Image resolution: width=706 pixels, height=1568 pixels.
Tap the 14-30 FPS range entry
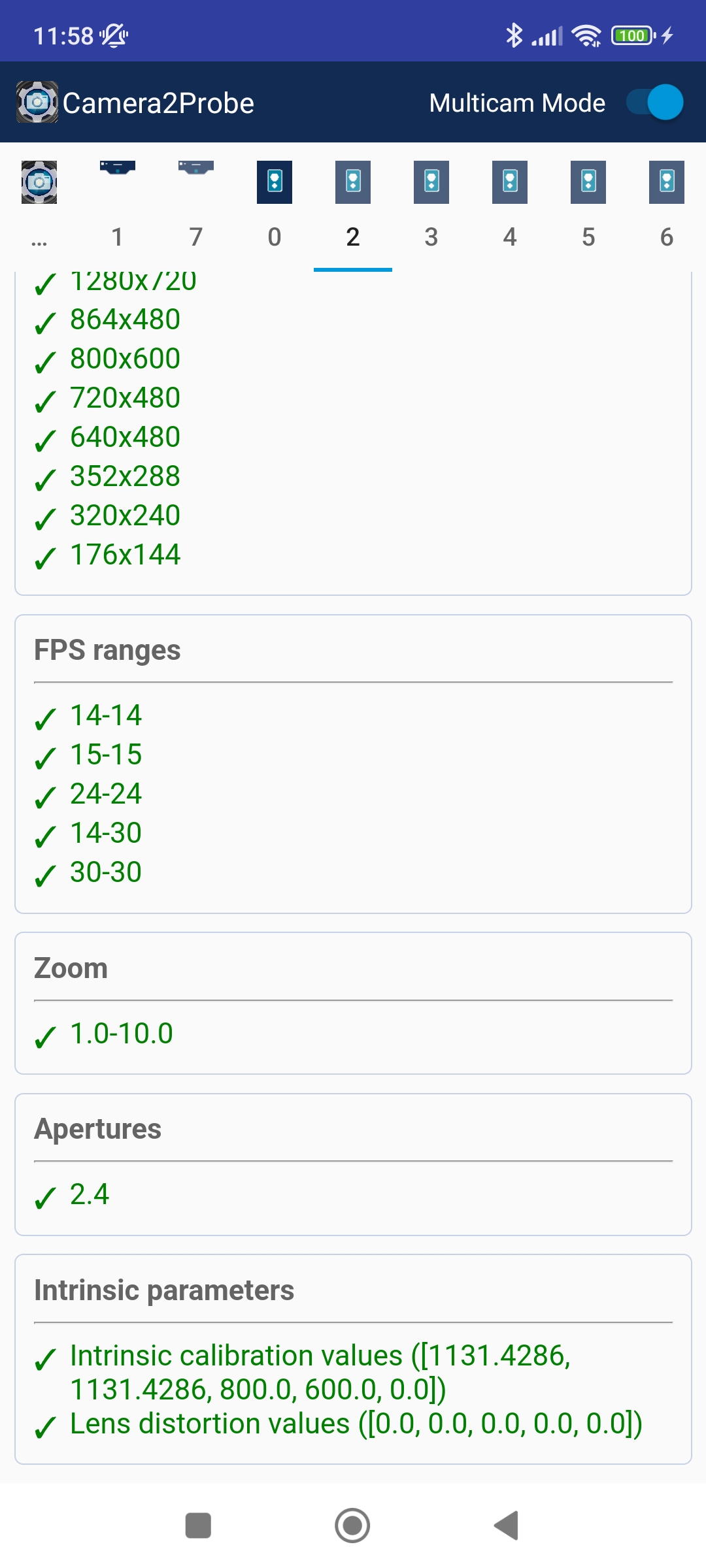click(x=106, y=833)
